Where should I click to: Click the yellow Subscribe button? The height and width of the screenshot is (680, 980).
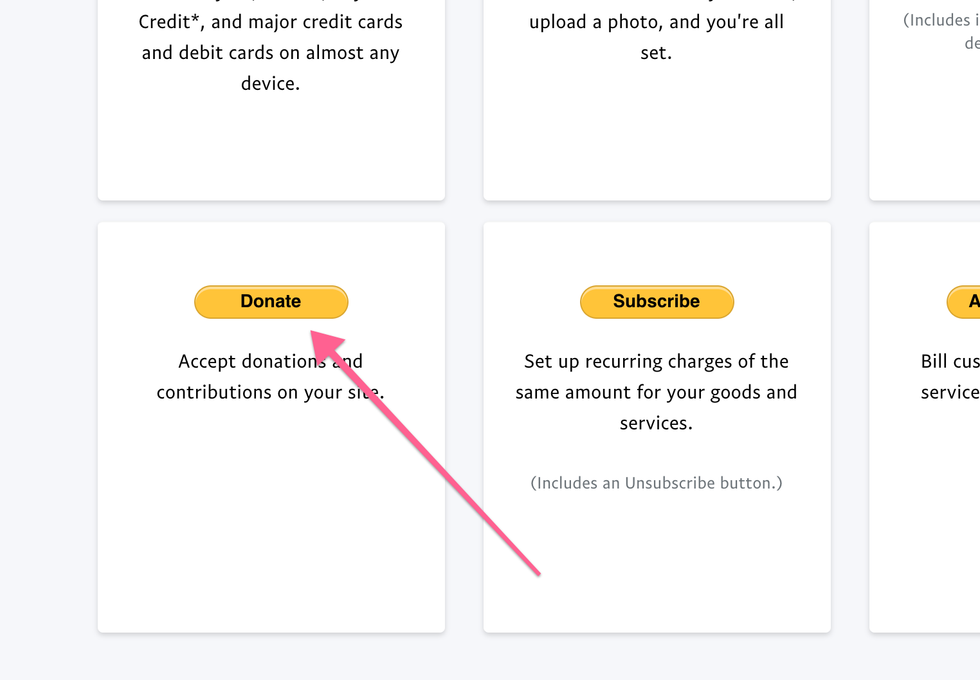[656, 301]
